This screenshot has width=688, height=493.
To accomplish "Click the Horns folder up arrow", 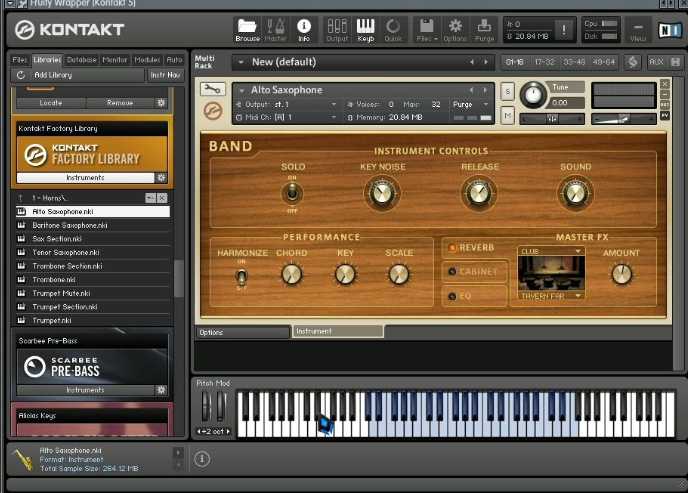I will [x=21, y=198].
